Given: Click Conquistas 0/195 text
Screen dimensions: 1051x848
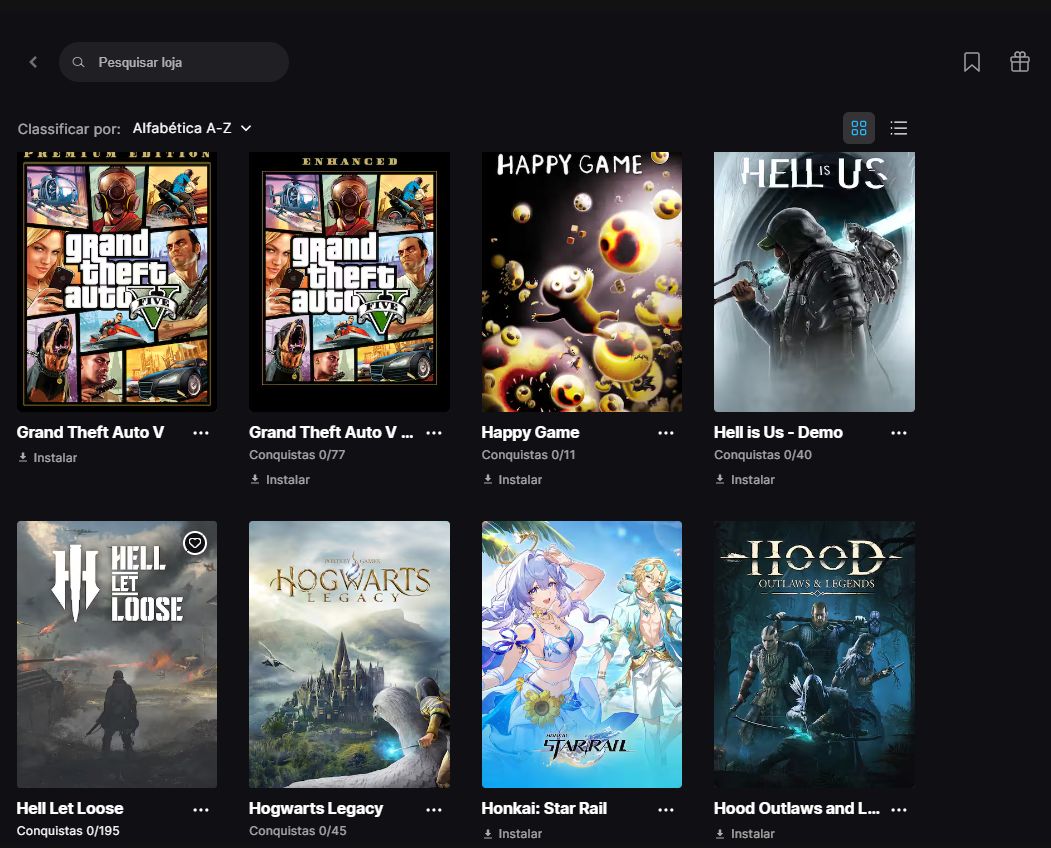Looking at the screenshot, I should click(x=68, y=831).
